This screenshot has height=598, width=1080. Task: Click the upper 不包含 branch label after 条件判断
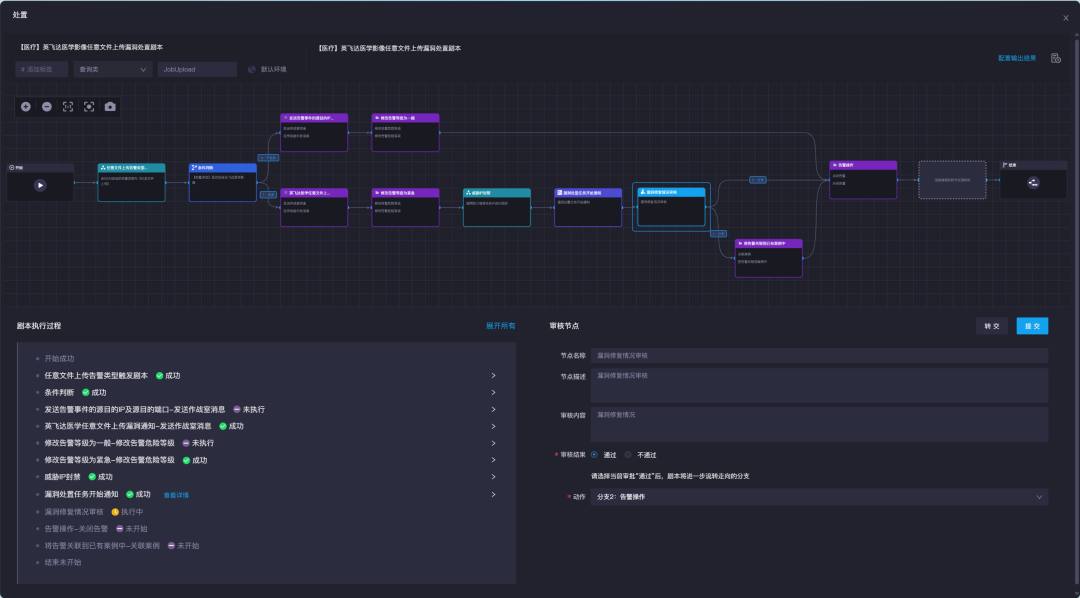268,158
